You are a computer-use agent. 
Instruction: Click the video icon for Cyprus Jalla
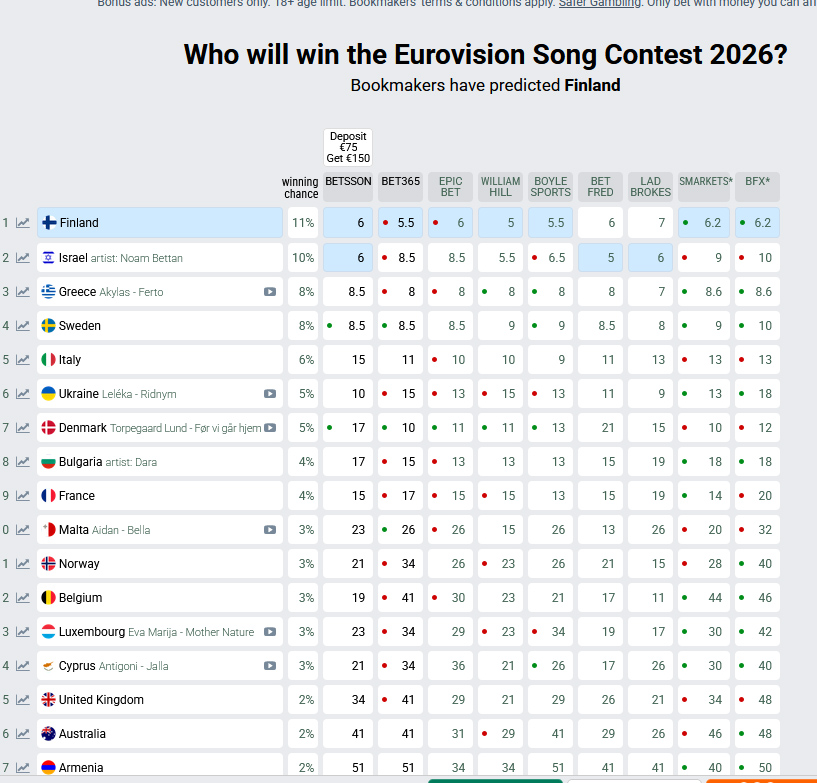click(270, 666)
